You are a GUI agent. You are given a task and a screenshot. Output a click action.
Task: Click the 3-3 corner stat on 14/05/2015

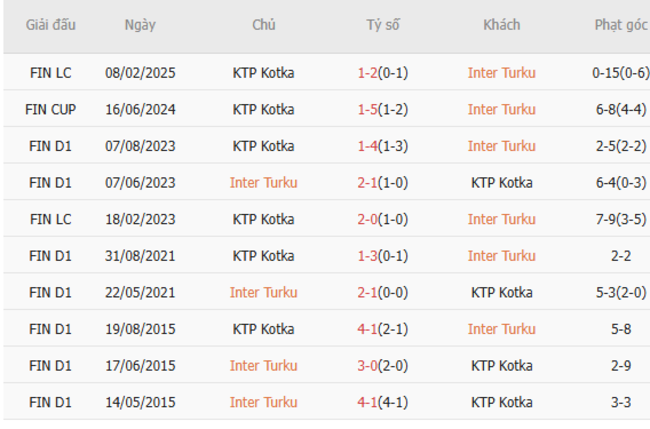tap(620, 402)
